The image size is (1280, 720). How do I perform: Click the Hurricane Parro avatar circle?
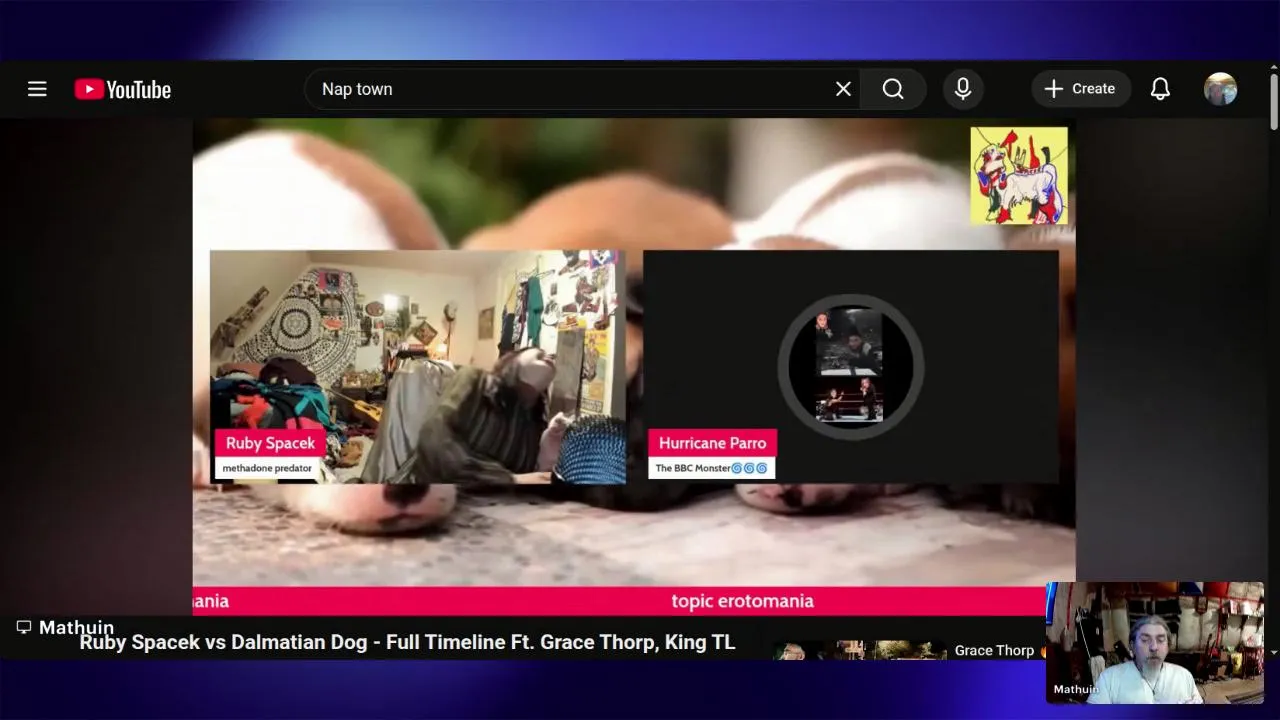850,367
